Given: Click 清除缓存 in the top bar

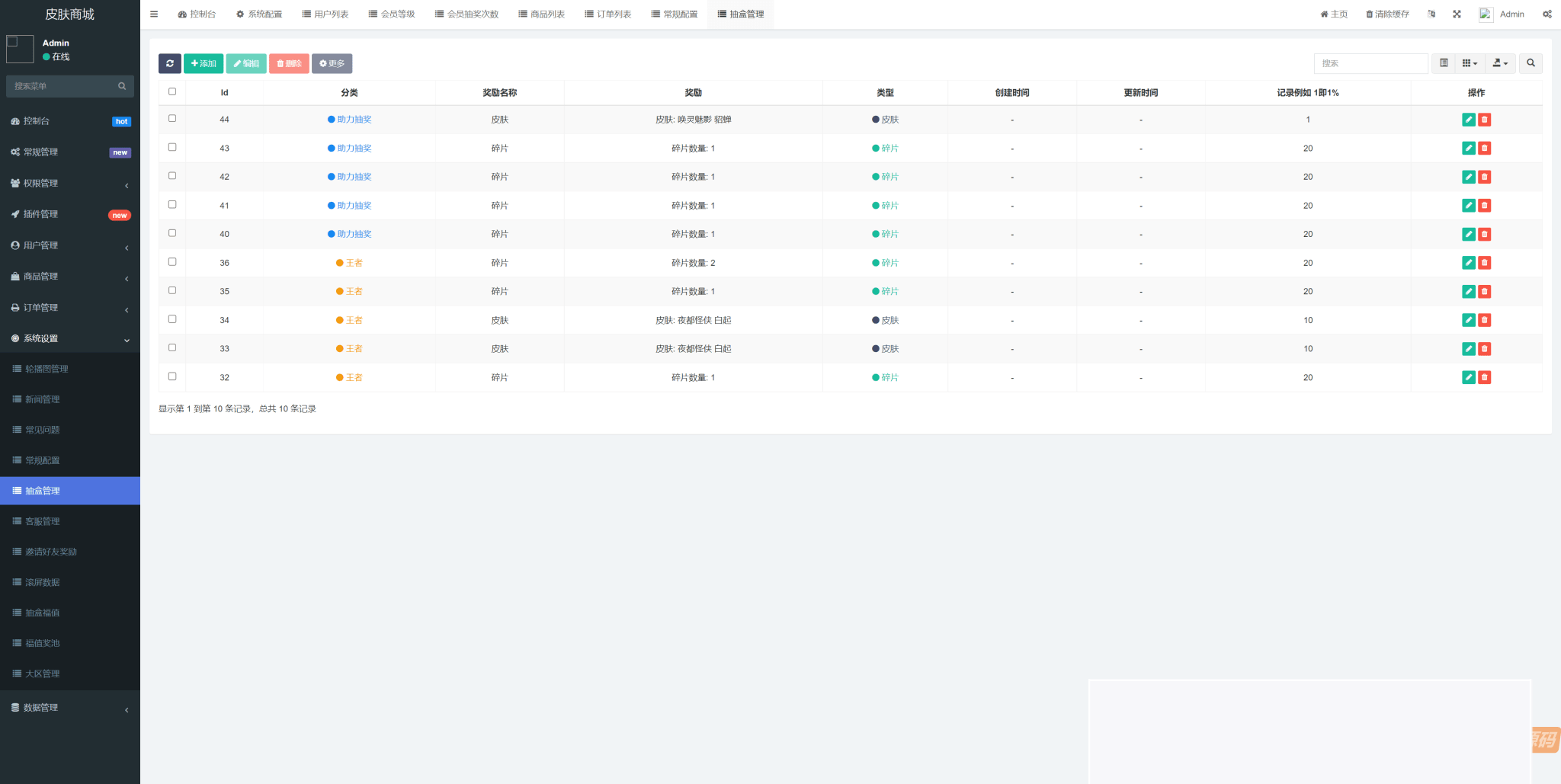Looking at the screenshot, I should click(1387, 14).
